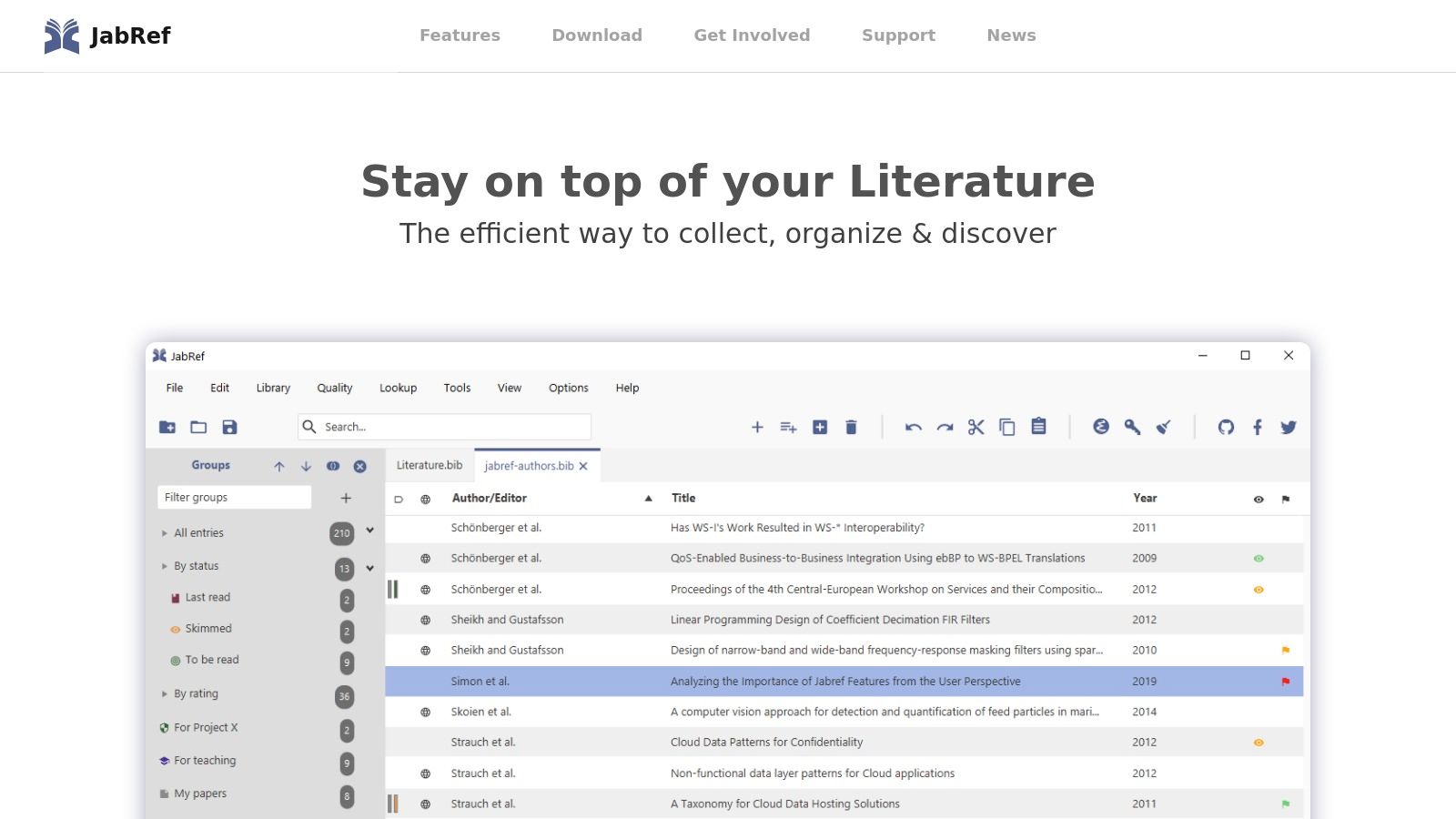Click the undo arrow icon
1456x819 pixels.
pos(914,427)
